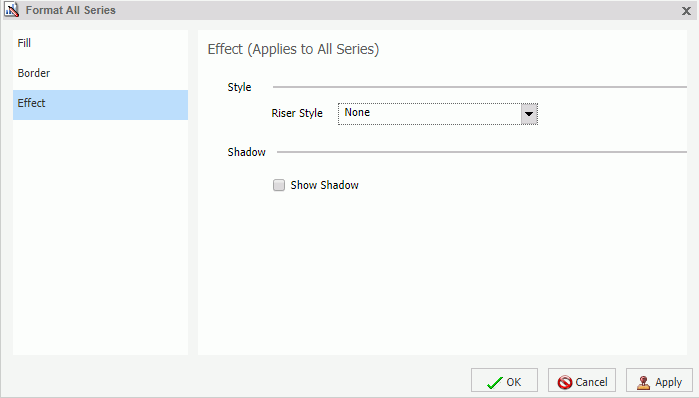Click the Riser Style field showing None
The width and height of the screenshot is (699, 398).
tap(438, 114)
